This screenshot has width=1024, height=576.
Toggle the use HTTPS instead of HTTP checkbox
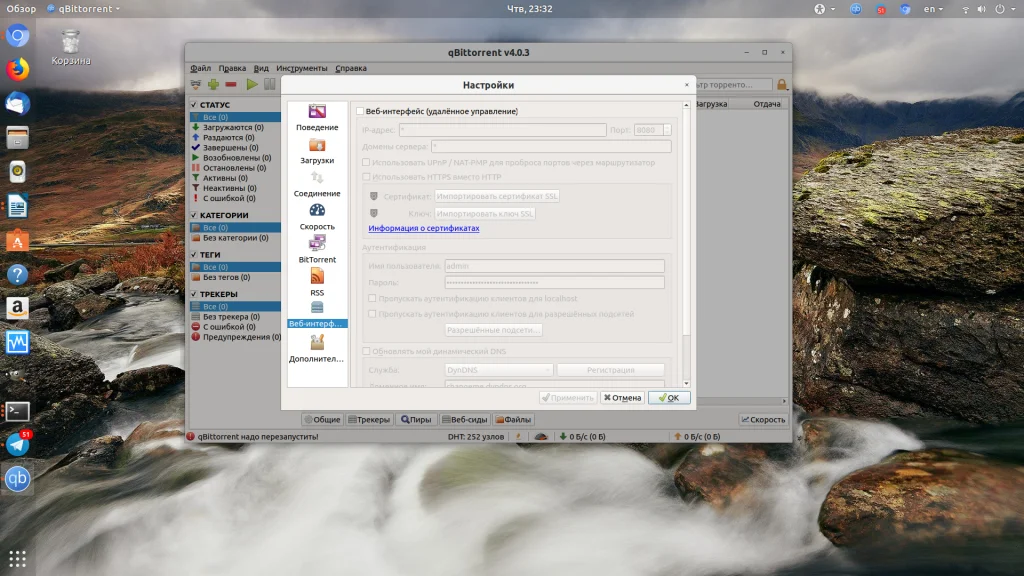(366, 176)
